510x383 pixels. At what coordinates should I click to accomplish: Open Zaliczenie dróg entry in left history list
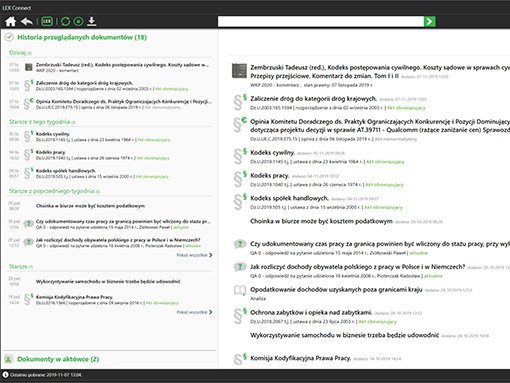coord(84,83)
